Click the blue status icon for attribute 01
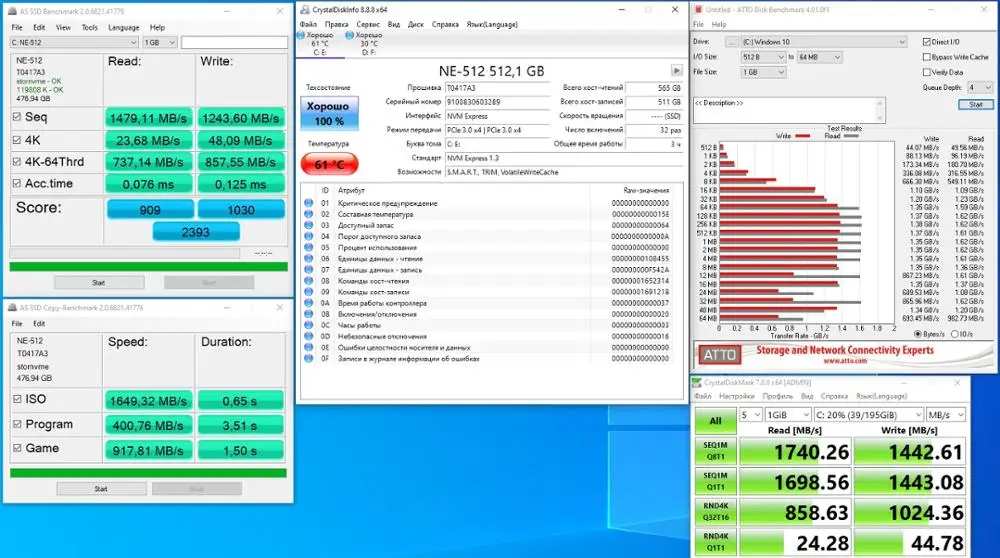 pyautogui.click(x=309, y=203)
